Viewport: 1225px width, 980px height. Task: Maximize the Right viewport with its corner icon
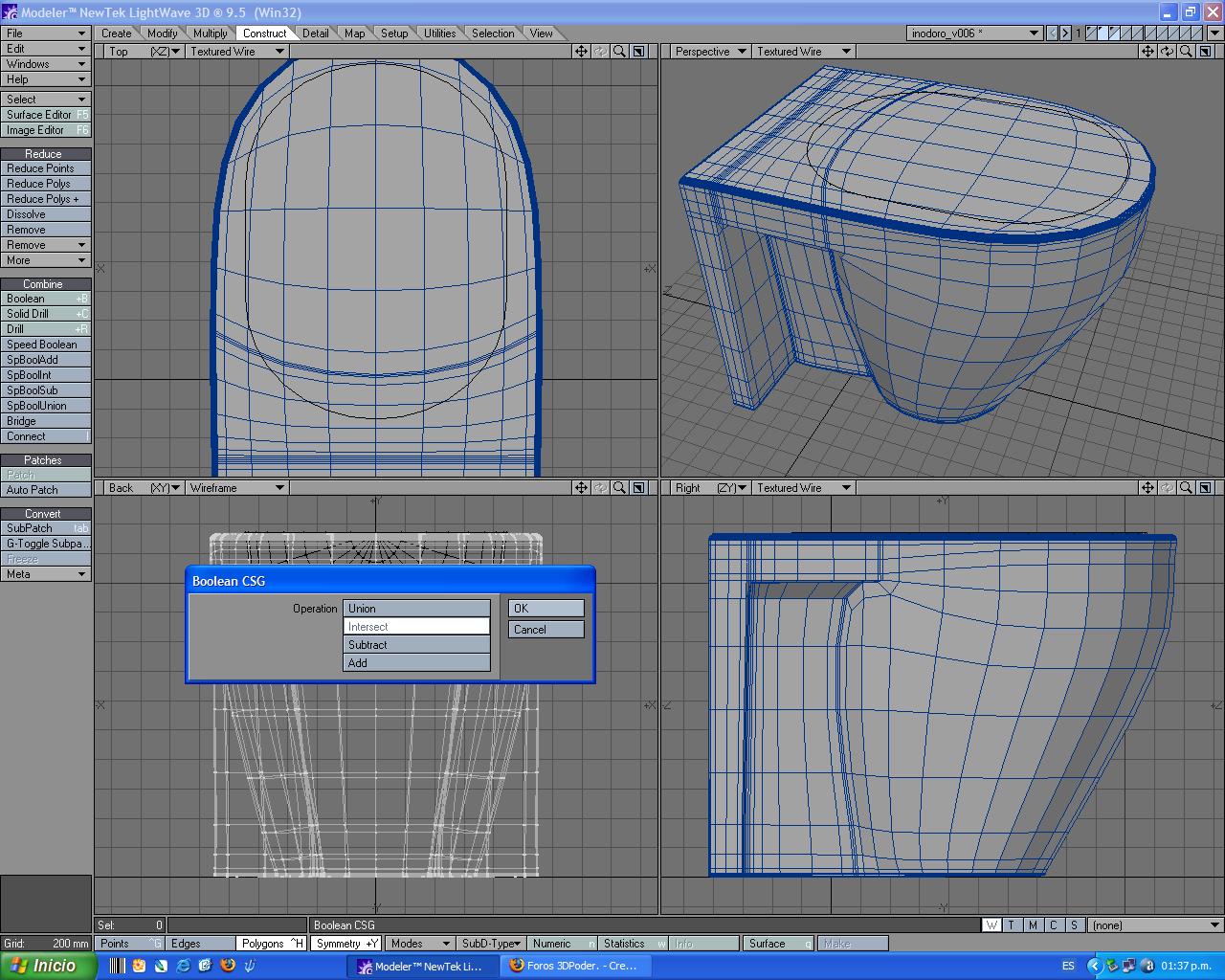(x=1205, y=488)
